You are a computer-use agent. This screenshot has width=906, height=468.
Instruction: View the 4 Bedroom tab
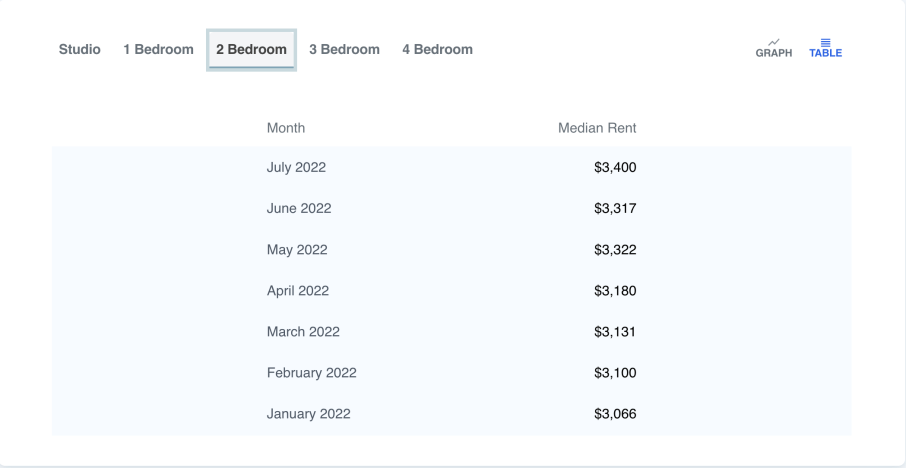[x=437, y=49]
